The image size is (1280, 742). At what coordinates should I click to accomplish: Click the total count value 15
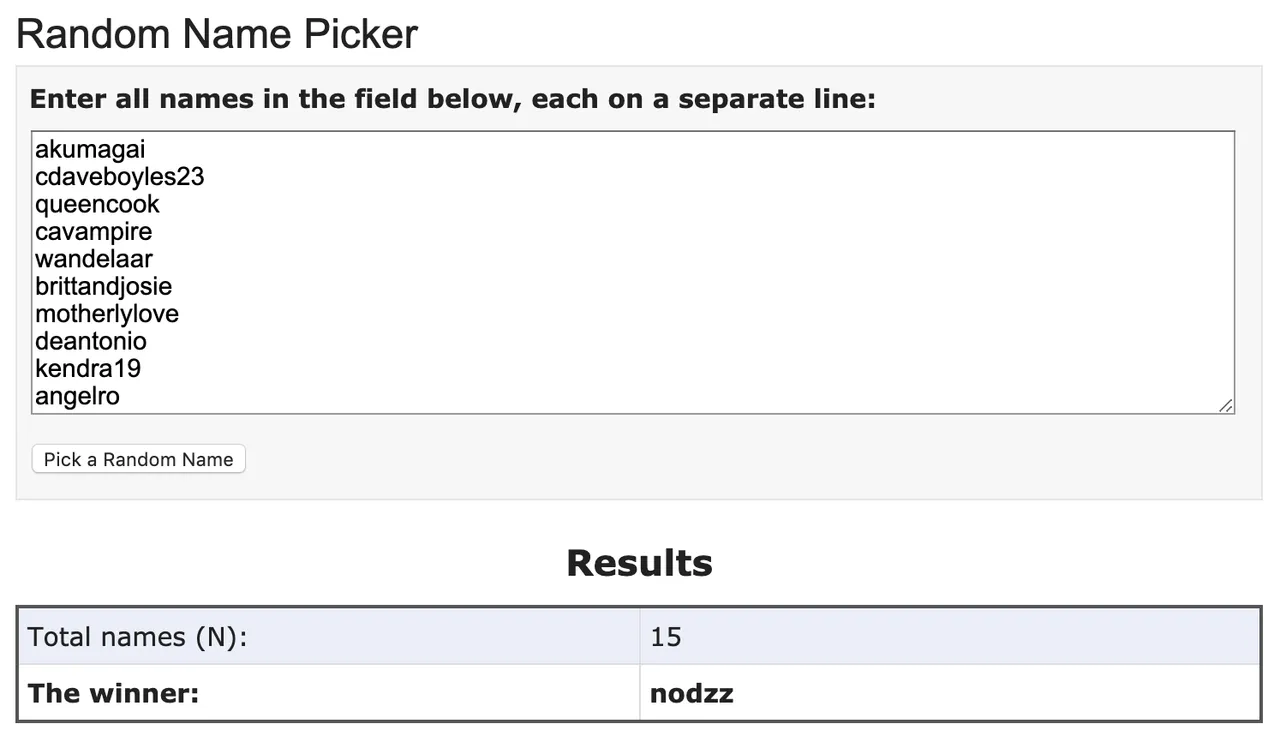(665, 637)
